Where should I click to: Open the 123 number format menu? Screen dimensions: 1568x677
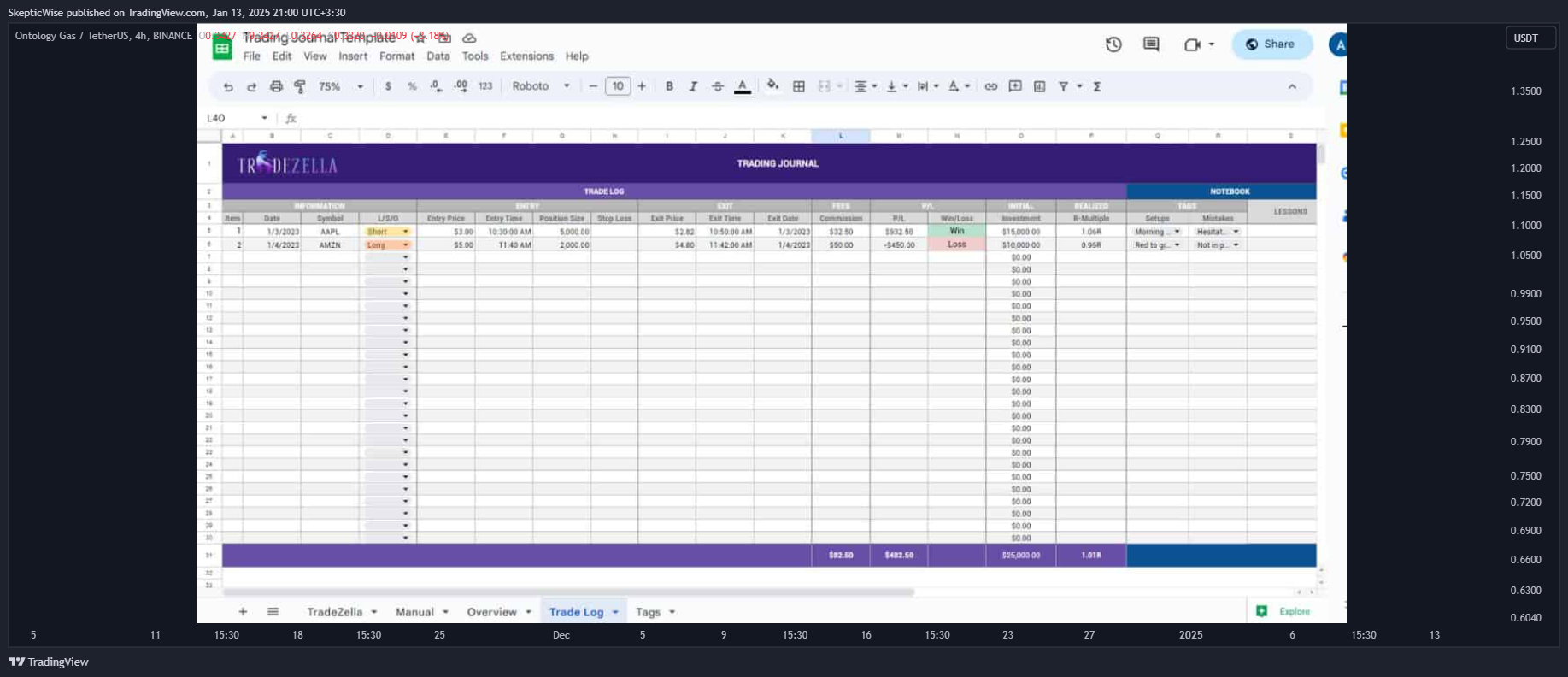click(x=485, y=86)
